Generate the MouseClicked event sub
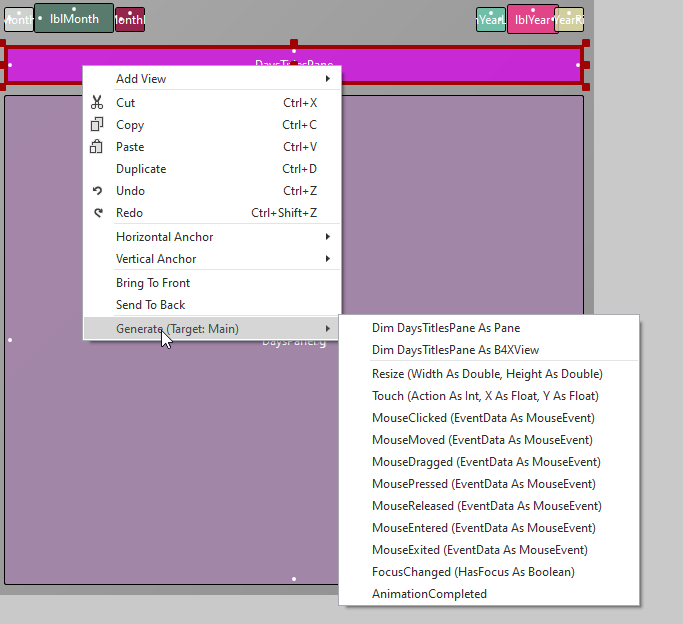This screenshot has height=624, width=683. pyautogui.click(x=489, y=418)
